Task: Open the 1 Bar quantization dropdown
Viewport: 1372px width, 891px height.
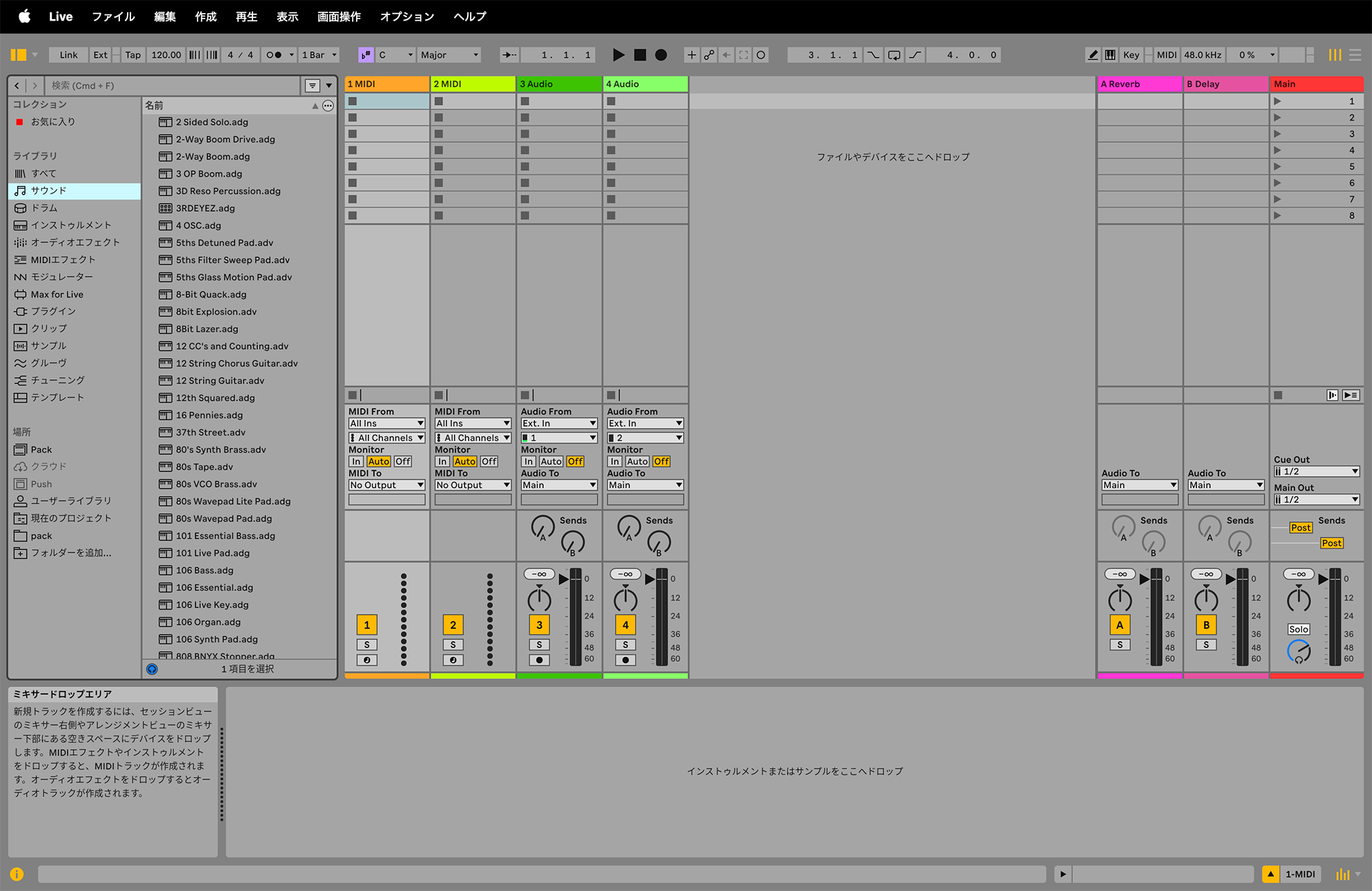Action: pyautogui.click(x=320, y=55)
